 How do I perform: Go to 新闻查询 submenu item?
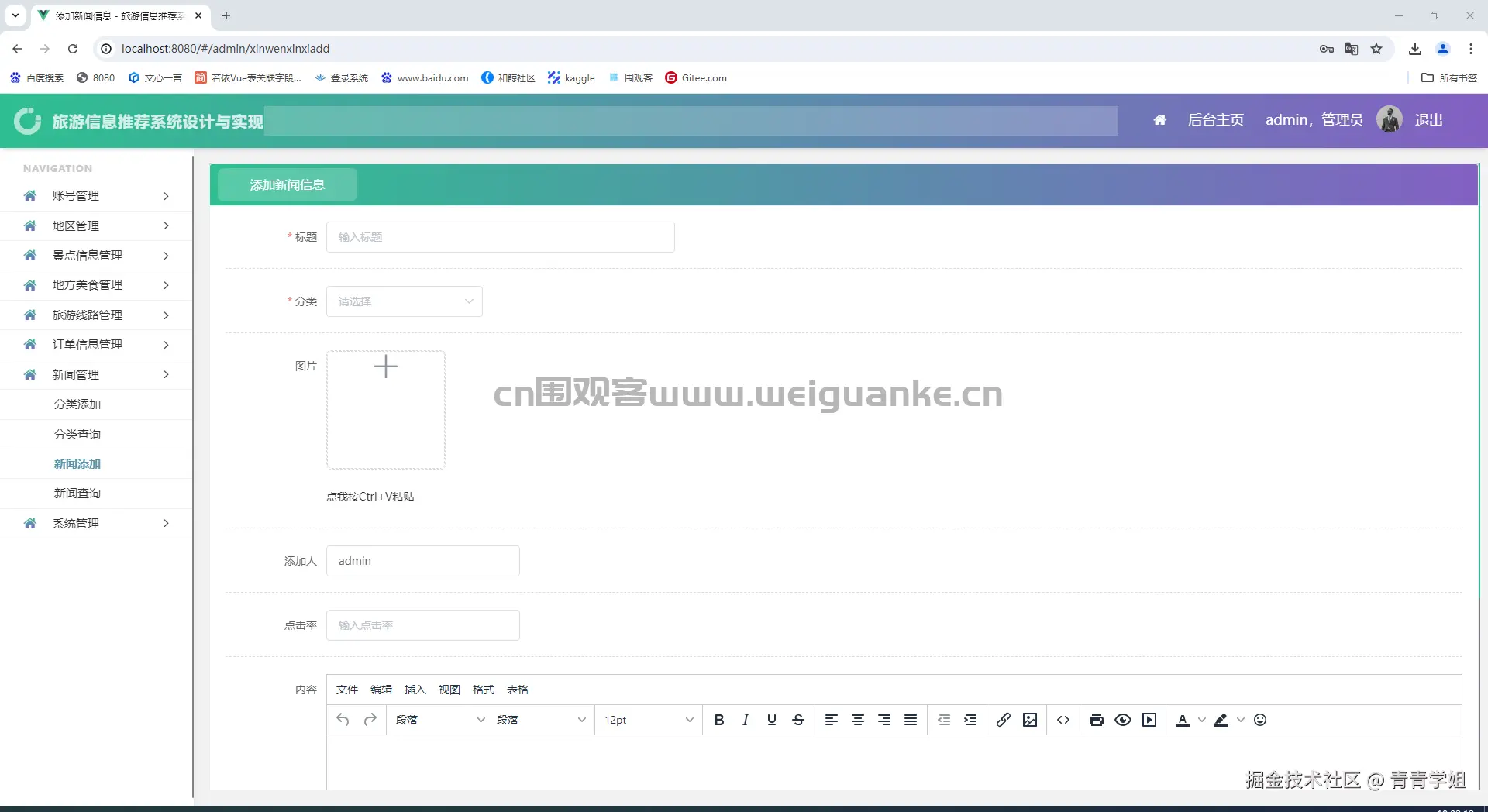pos(77,494)
